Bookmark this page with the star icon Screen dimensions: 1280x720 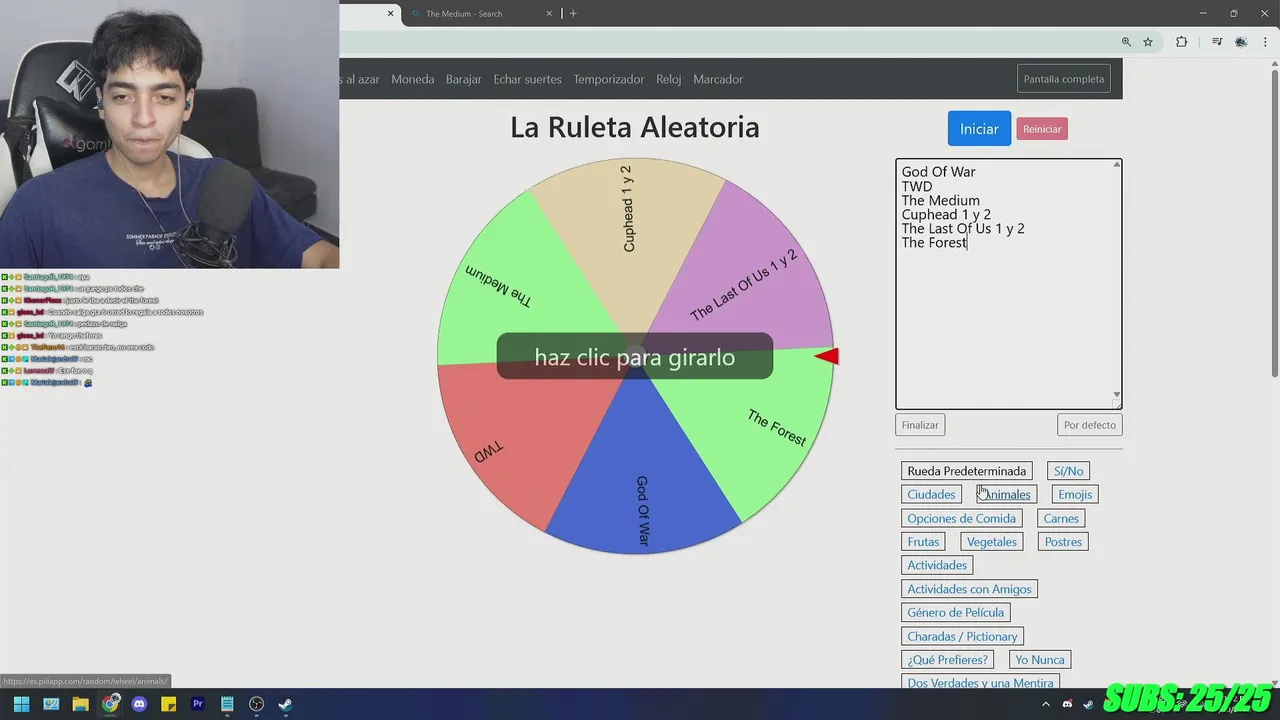tap(1148, 42)
